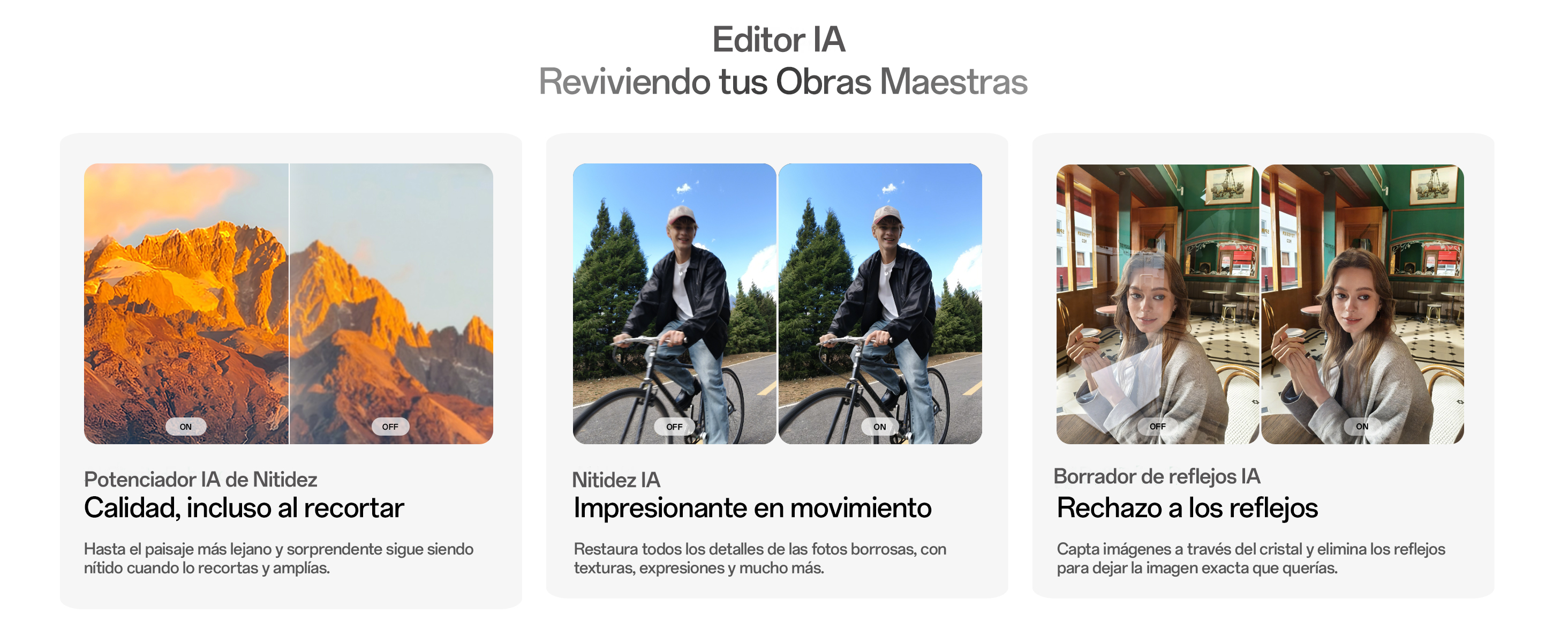Open the cafe photo with glass reflections

pos(1158,303)
